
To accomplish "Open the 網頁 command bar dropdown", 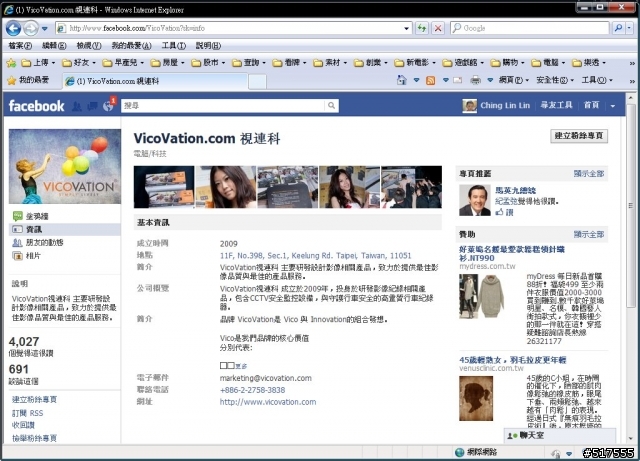I will [x=513, y=80].
